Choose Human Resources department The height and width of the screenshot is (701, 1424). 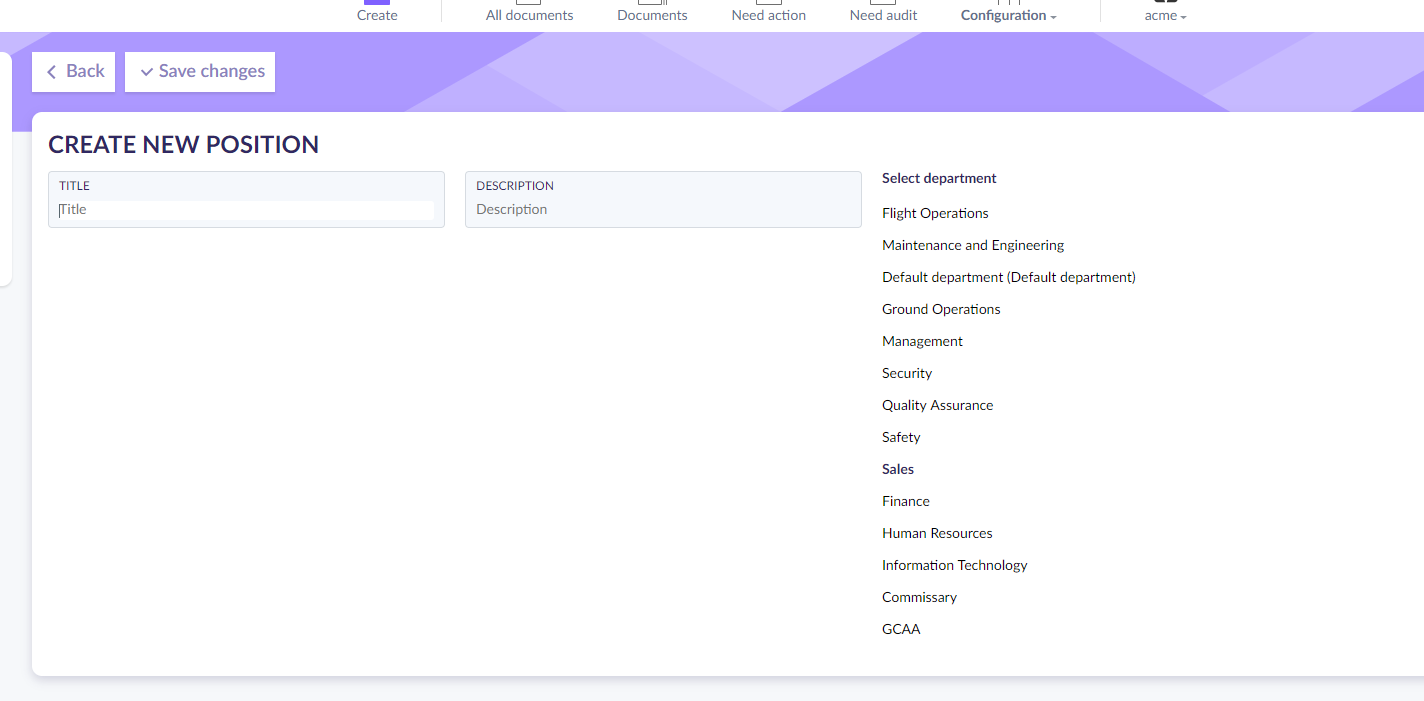pos(937,533)
